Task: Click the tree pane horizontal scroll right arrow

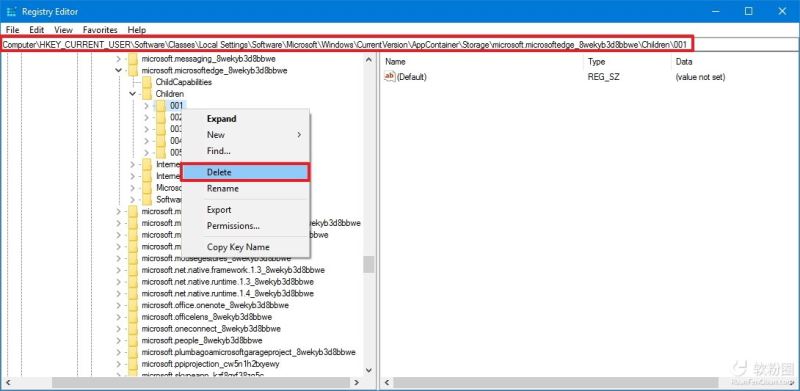Action: [356, 382]
